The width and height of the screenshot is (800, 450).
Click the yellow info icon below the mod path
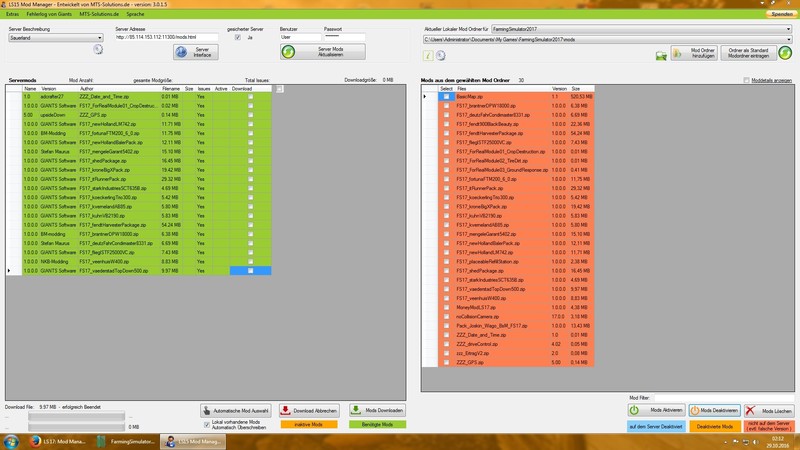pyautogui.click(x=426, y=55)
